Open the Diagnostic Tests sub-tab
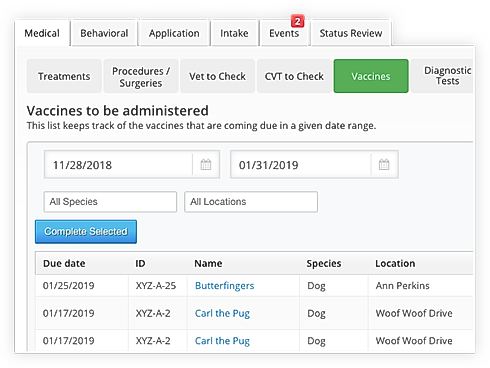This screenshot has height=368, width=490. pos(442,76)
